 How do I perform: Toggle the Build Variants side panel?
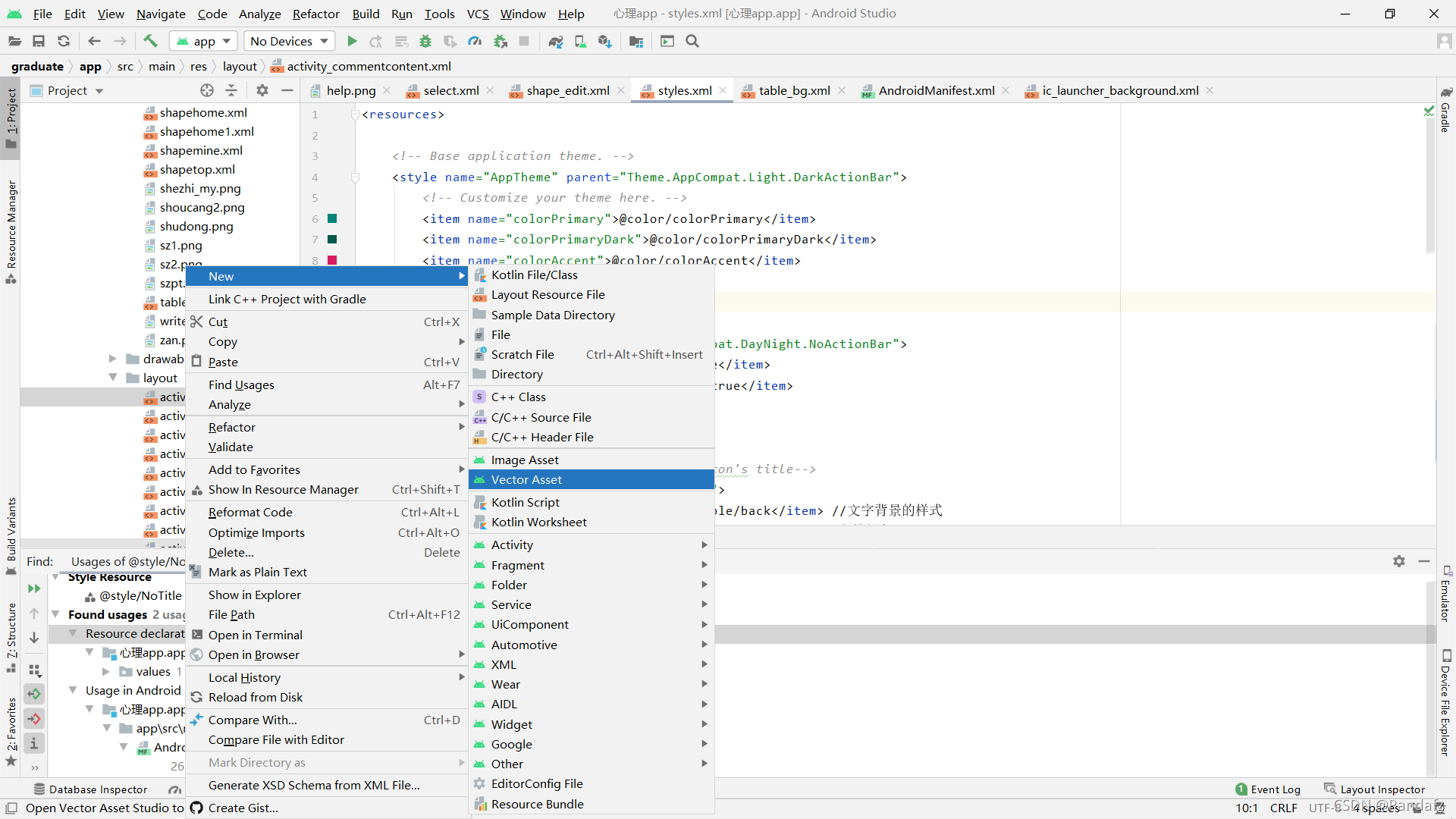point(11,535)
